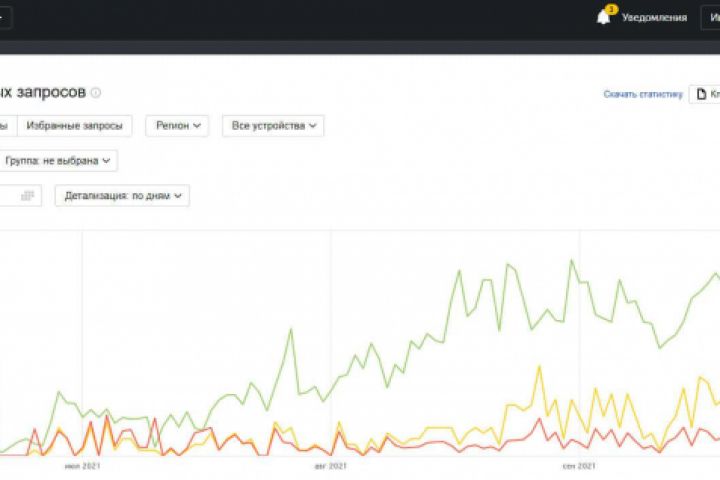Click the button at top-right header edge
The height and width of the screenshot is (480, 720).
(x=710, y=18)
